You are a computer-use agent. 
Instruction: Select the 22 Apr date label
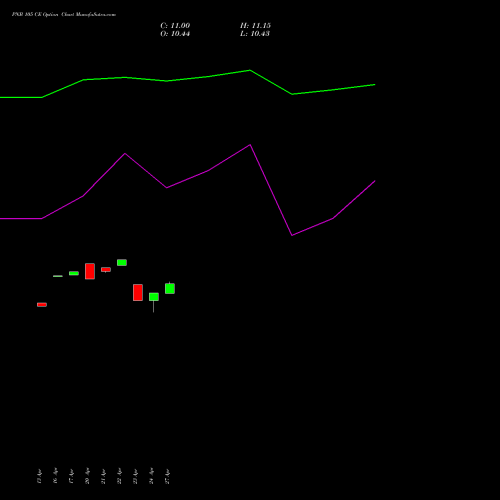(119, 475)
